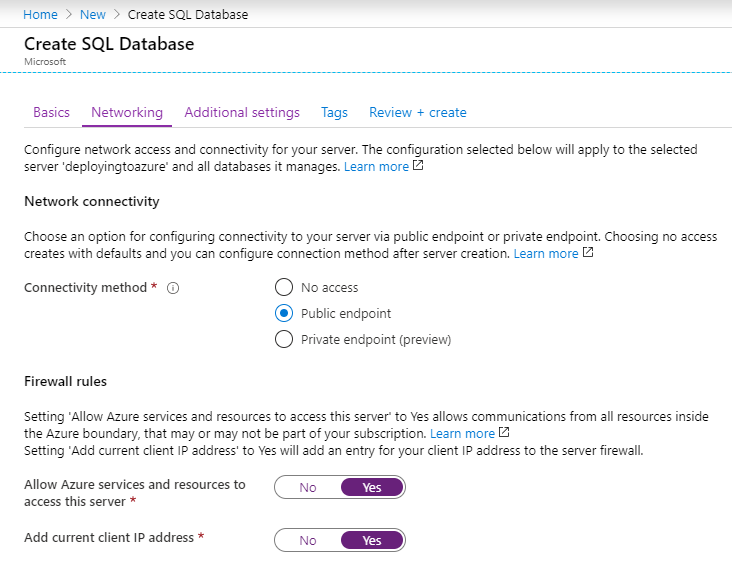Click external link icon beside Firewall rules Learn more
This screenshot has height=572, width=732.
tap(504, 433)
